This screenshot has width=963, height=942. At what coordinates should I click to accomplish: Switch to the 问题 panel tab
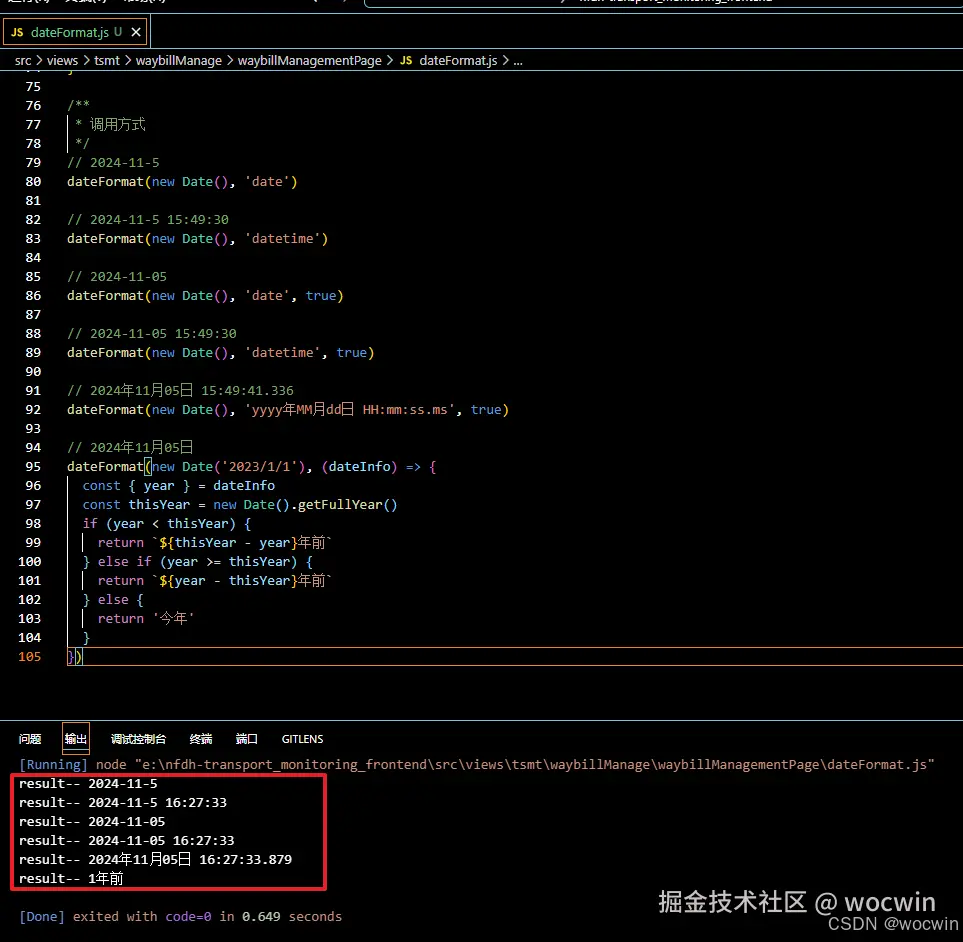[29, 739]
